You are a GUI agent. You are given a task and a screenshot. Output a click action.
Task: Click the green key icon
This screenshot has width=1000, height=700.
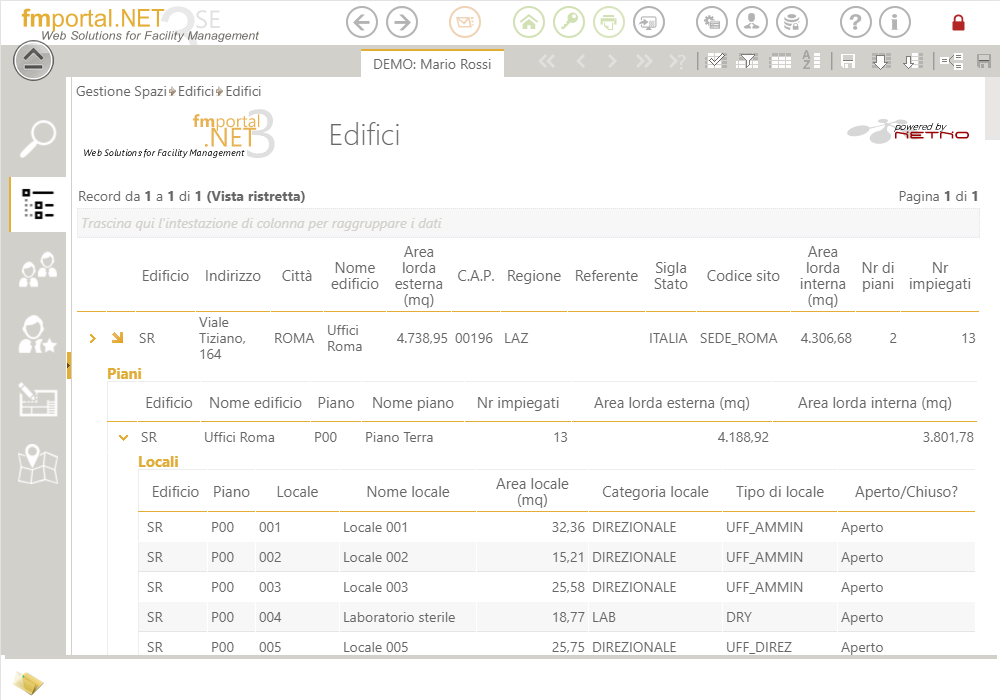click(568, 22)
